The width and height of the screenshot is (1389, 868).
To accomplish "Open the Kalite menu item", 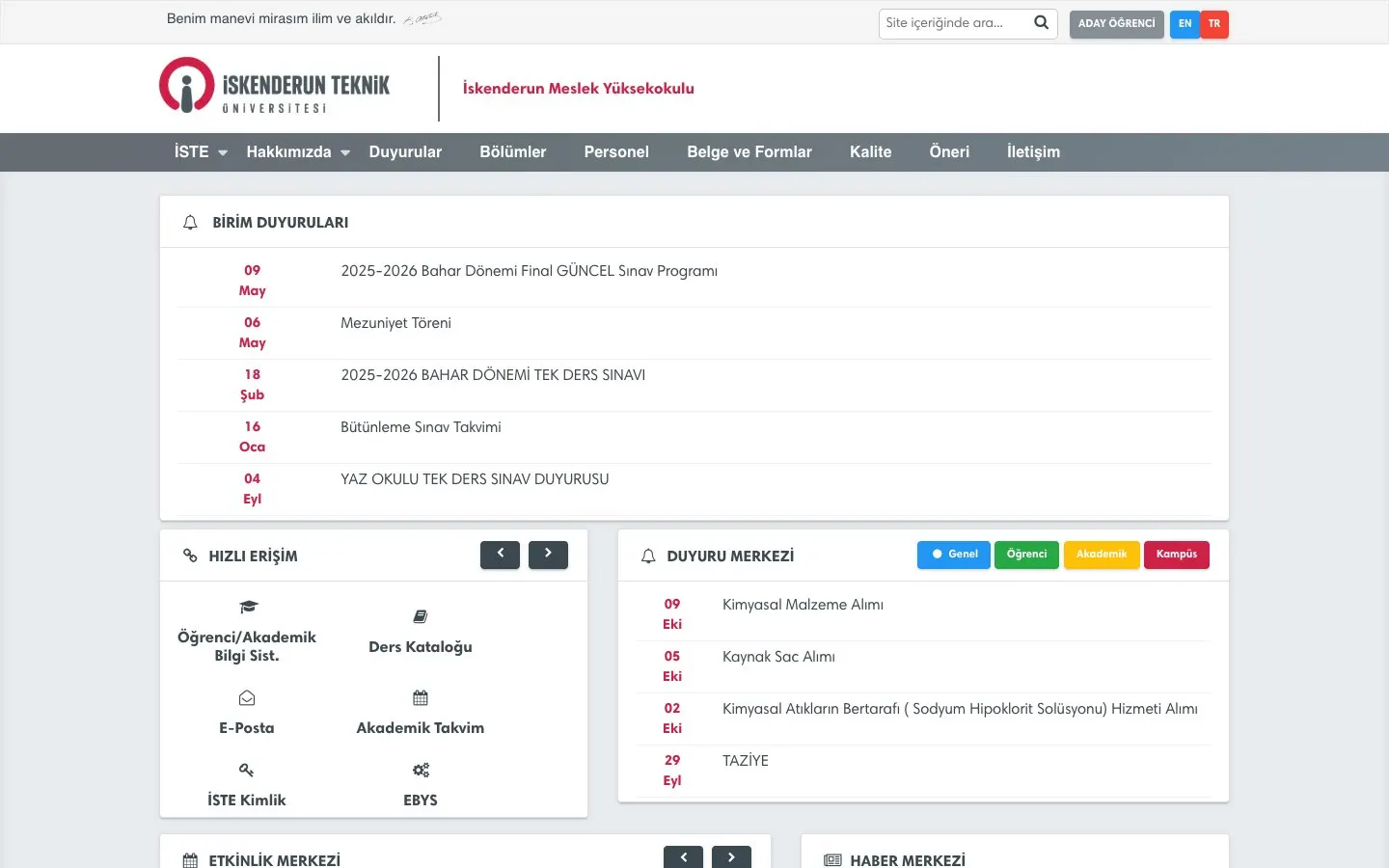I will point(871,152).
